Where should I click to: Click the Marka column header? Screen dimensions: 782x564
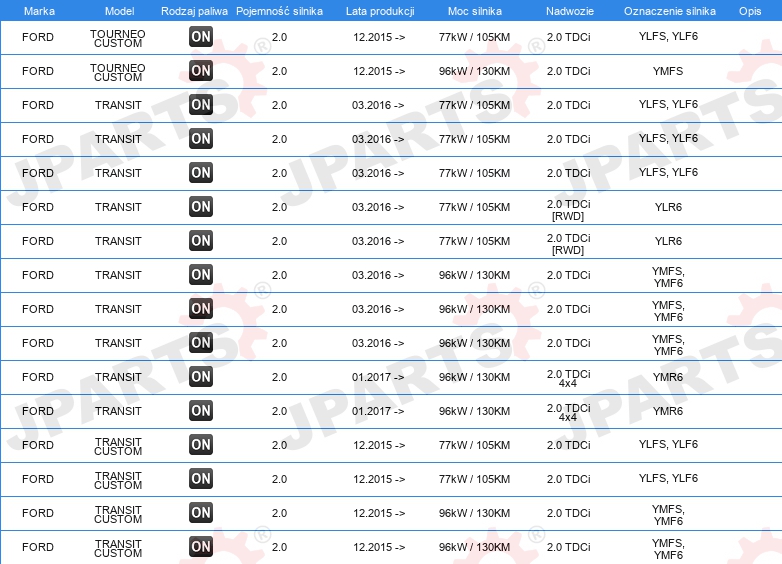pyautogui.click(x=39, y=11)
